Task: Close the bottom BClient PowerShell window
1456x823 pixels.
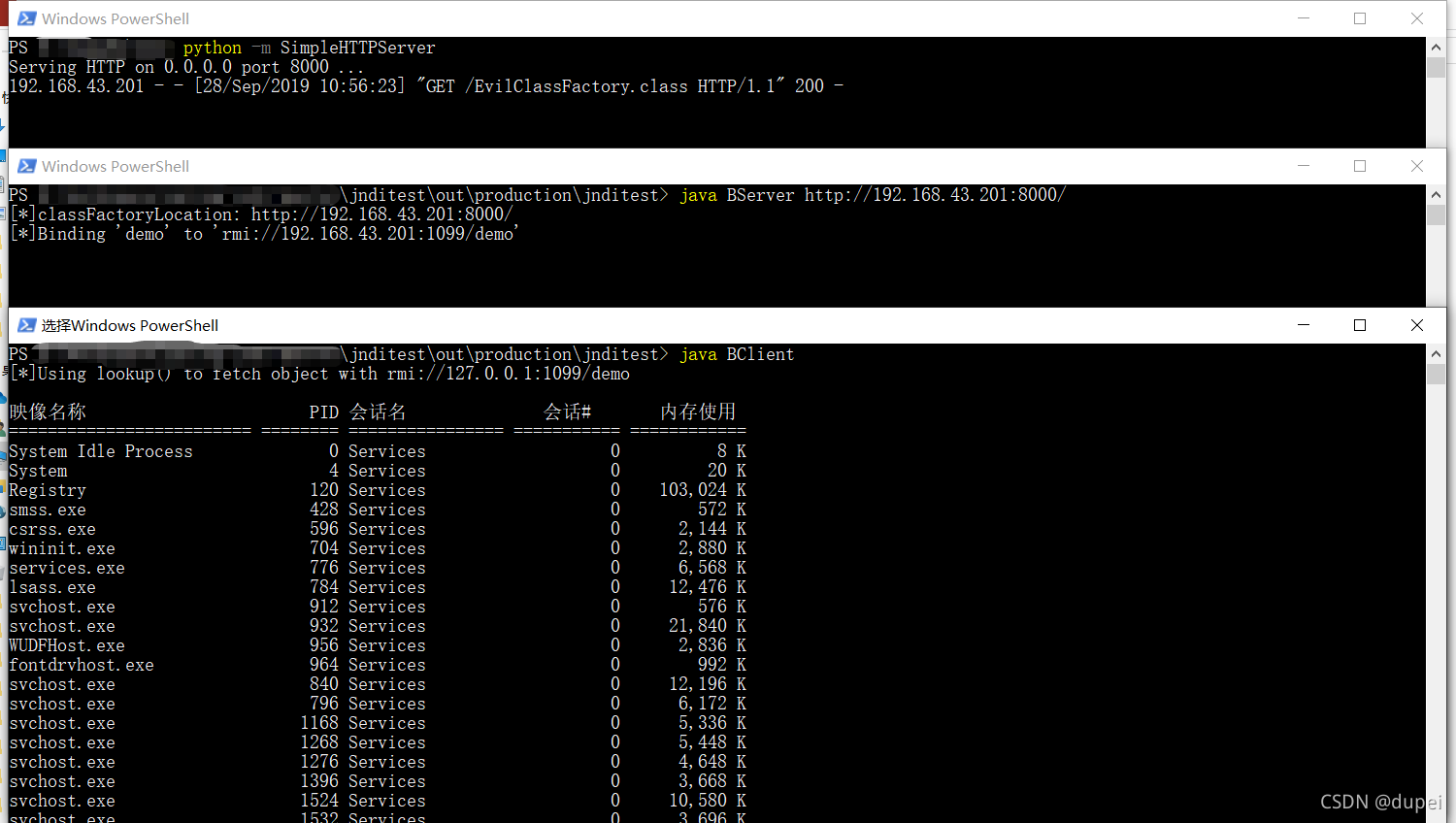Action: (x=1417, y=325)
